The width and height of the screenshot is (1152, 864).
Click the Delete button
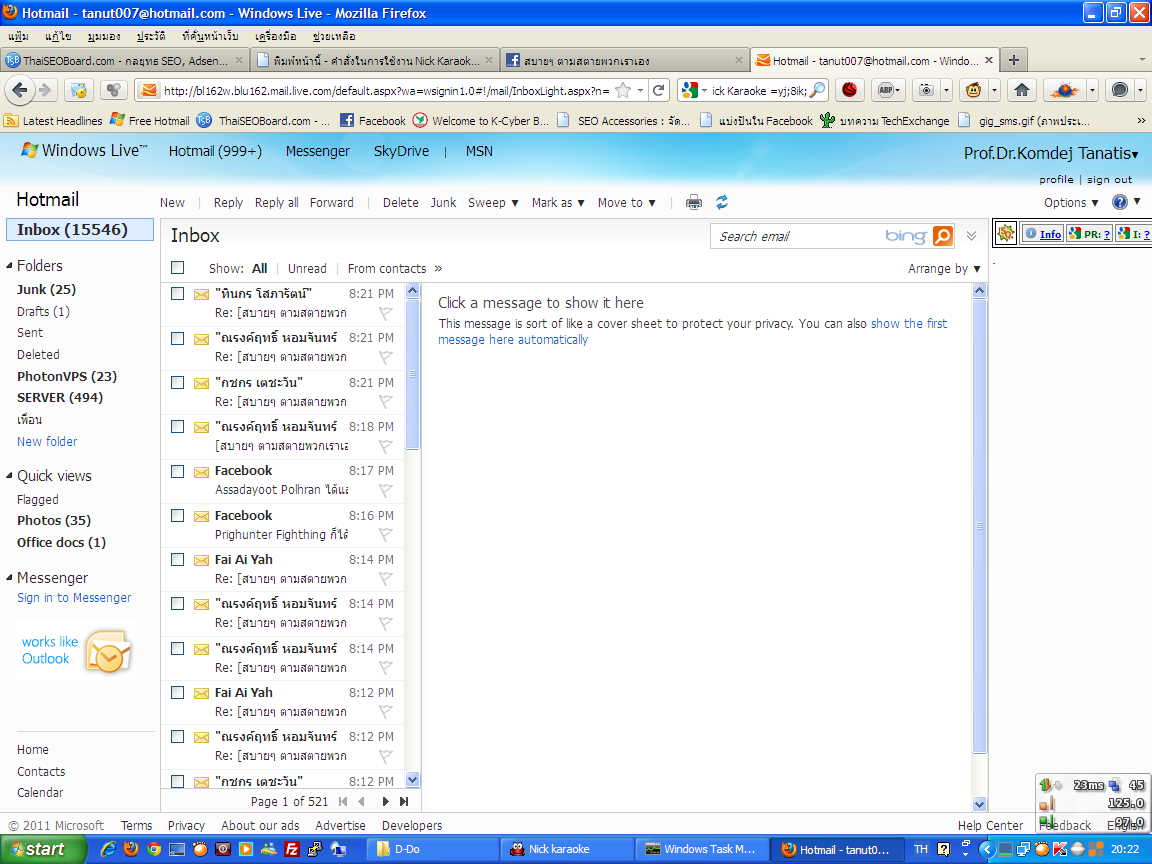(x=400, y=203)
